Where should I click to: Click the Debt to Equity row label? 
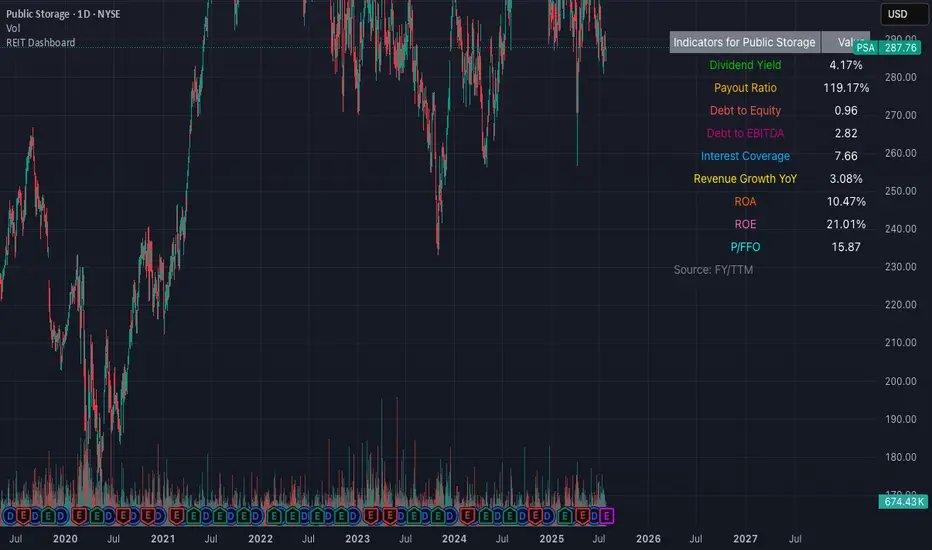point(745,111)
